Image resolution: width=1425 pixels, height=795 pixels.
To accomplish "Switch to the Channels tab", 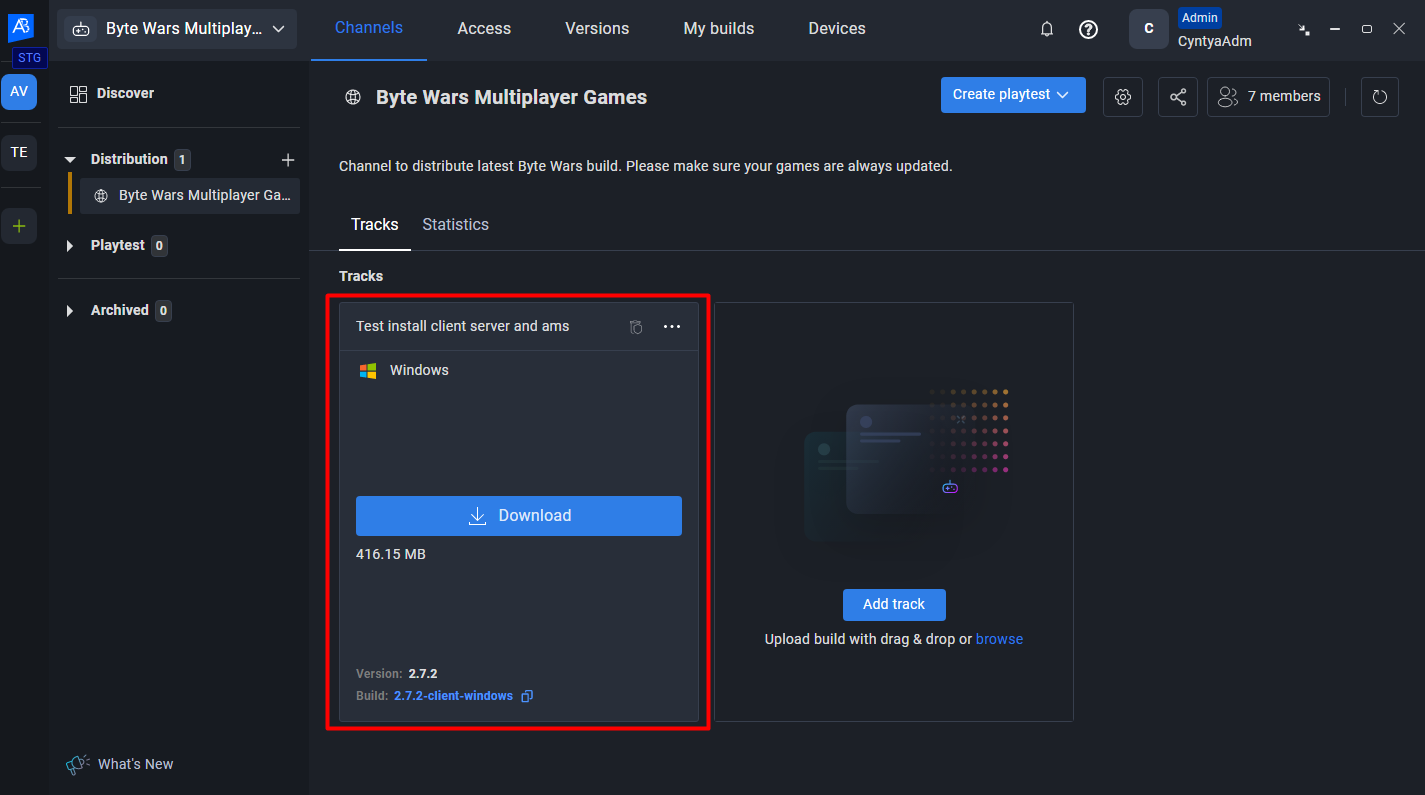I will [x=369, y=28].
